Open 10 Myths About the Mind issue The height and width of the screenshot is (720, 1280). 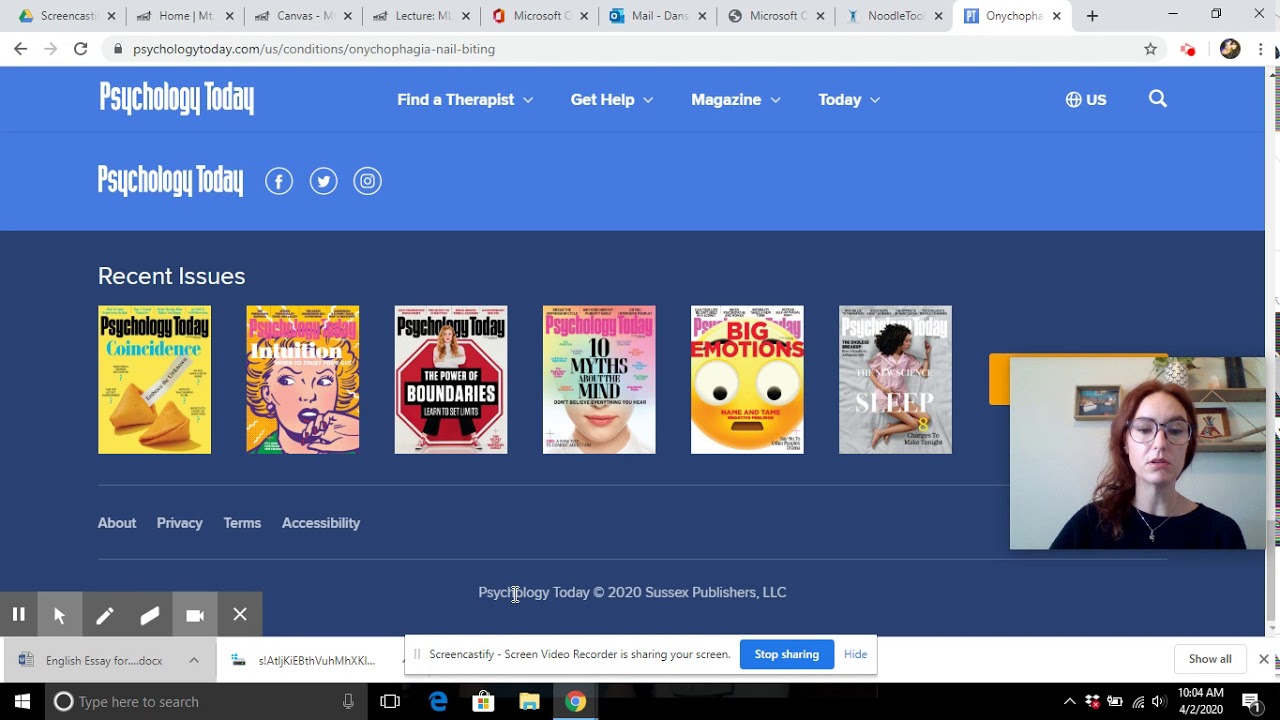coord(599,380)
